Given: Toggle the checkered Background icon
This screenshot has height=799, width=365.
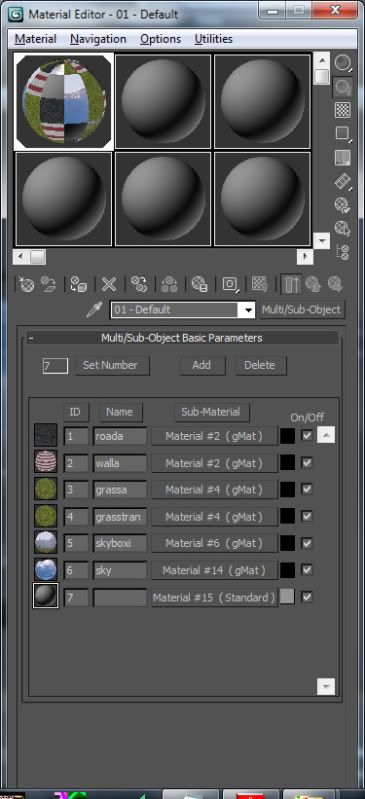Looking at the screenshot, I should tap(343, 110).
